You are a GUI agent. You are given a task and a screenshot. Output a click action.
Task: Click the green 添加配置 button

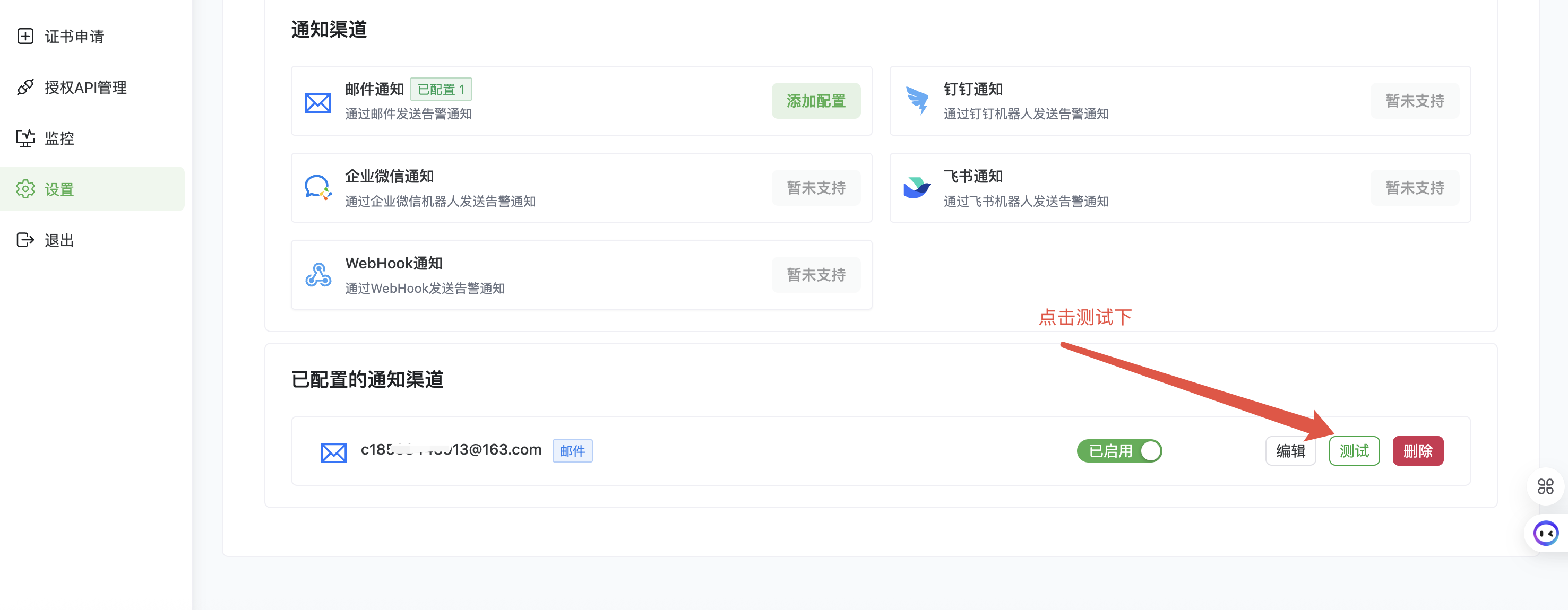coord(816,101)
